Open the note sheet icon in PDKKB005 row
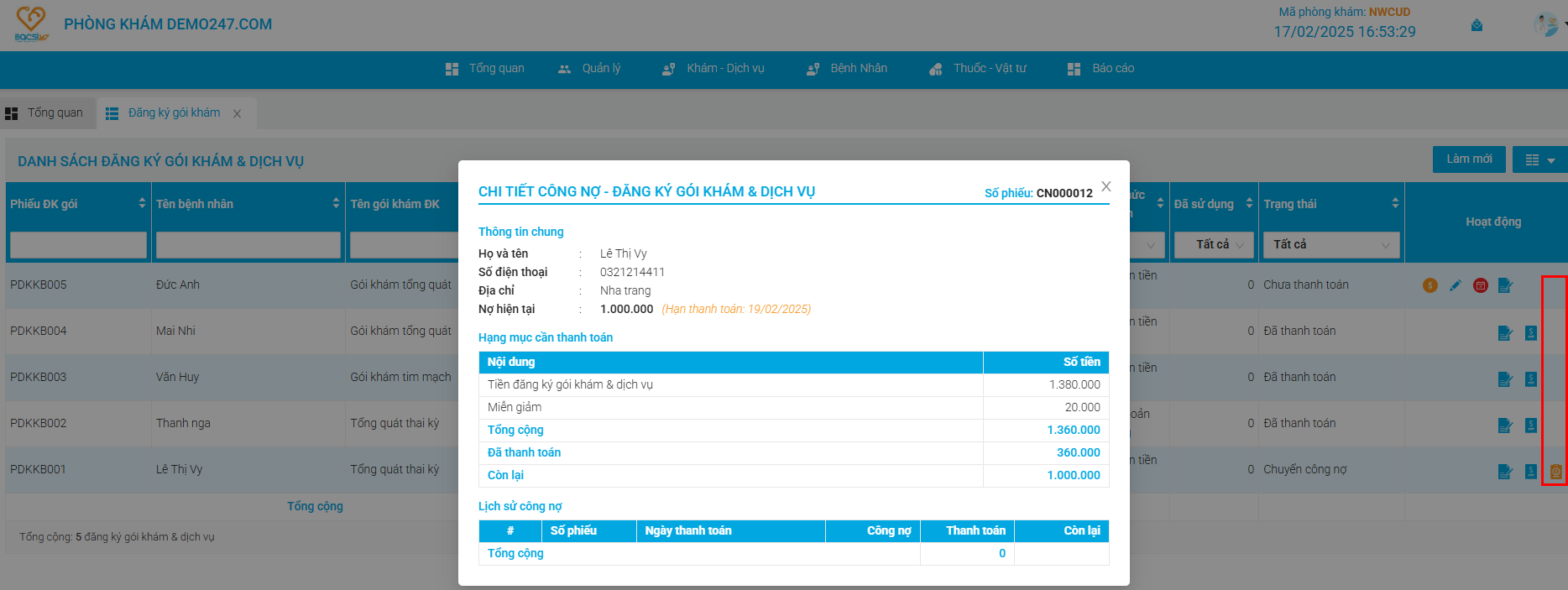 click(x=1506, y=285)
